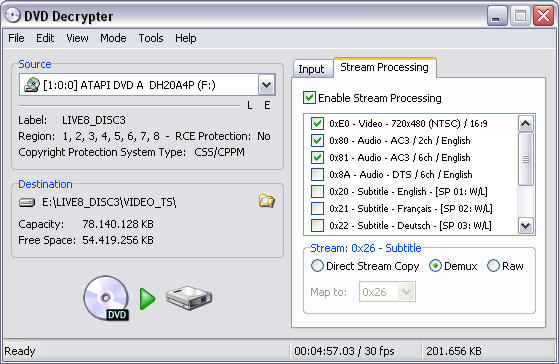Open the Mode menu
Screen dimensions: 559x364
pyautogui.click(x=113, y=38)
